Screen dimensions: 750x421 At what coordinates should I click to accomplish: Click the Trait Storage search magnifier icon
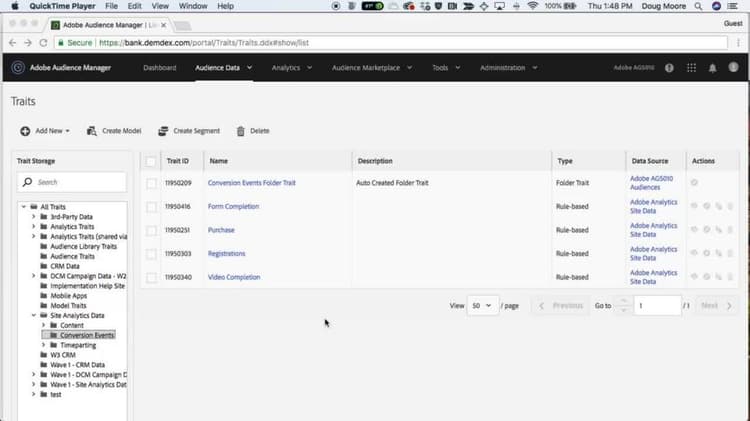point(28,182)
